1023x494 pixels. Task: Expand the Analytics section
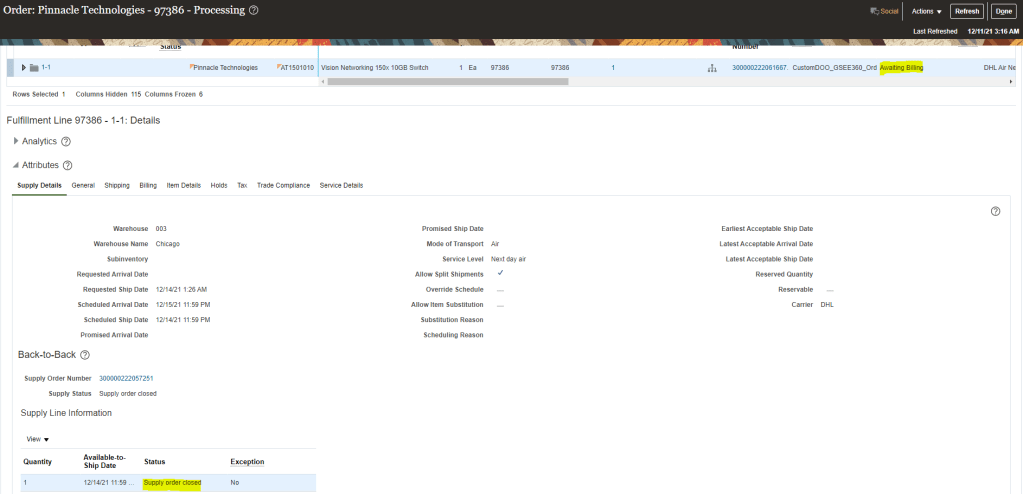tap(16, 141)
